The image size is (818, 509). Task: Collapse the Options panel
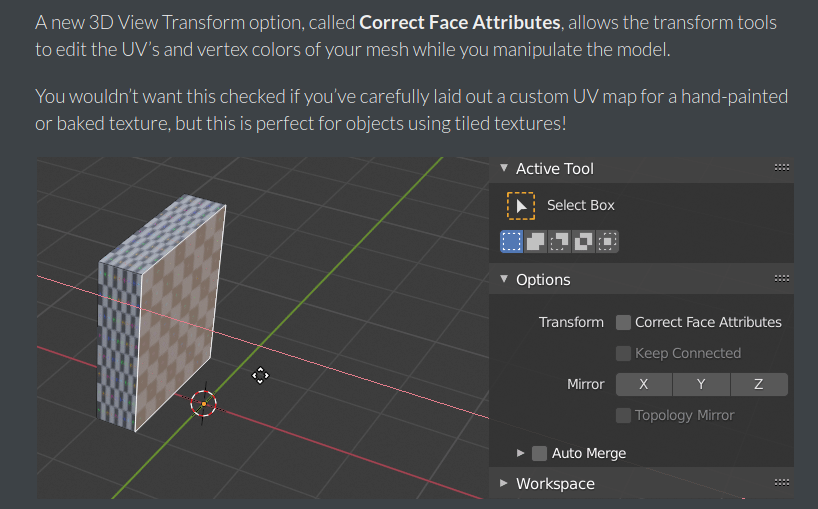click(504, 279)
